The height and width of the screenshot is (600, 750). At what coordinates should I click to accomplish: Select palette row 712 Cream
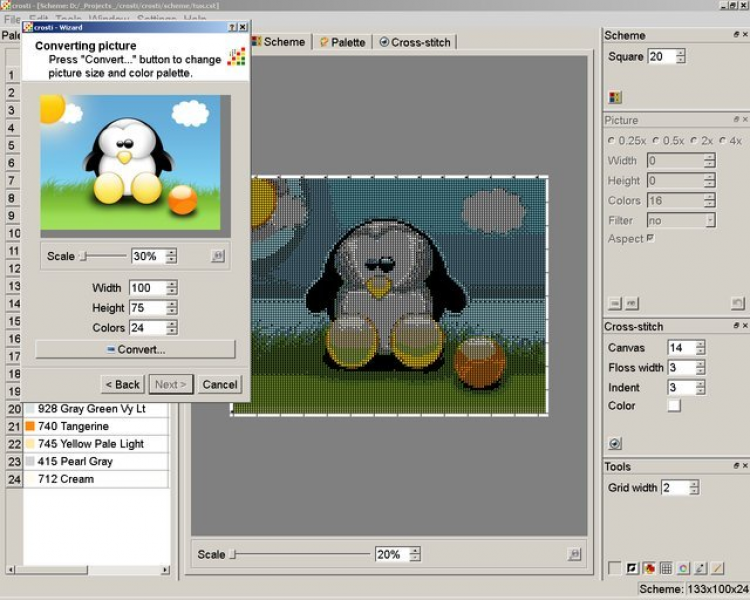(97, 479)
